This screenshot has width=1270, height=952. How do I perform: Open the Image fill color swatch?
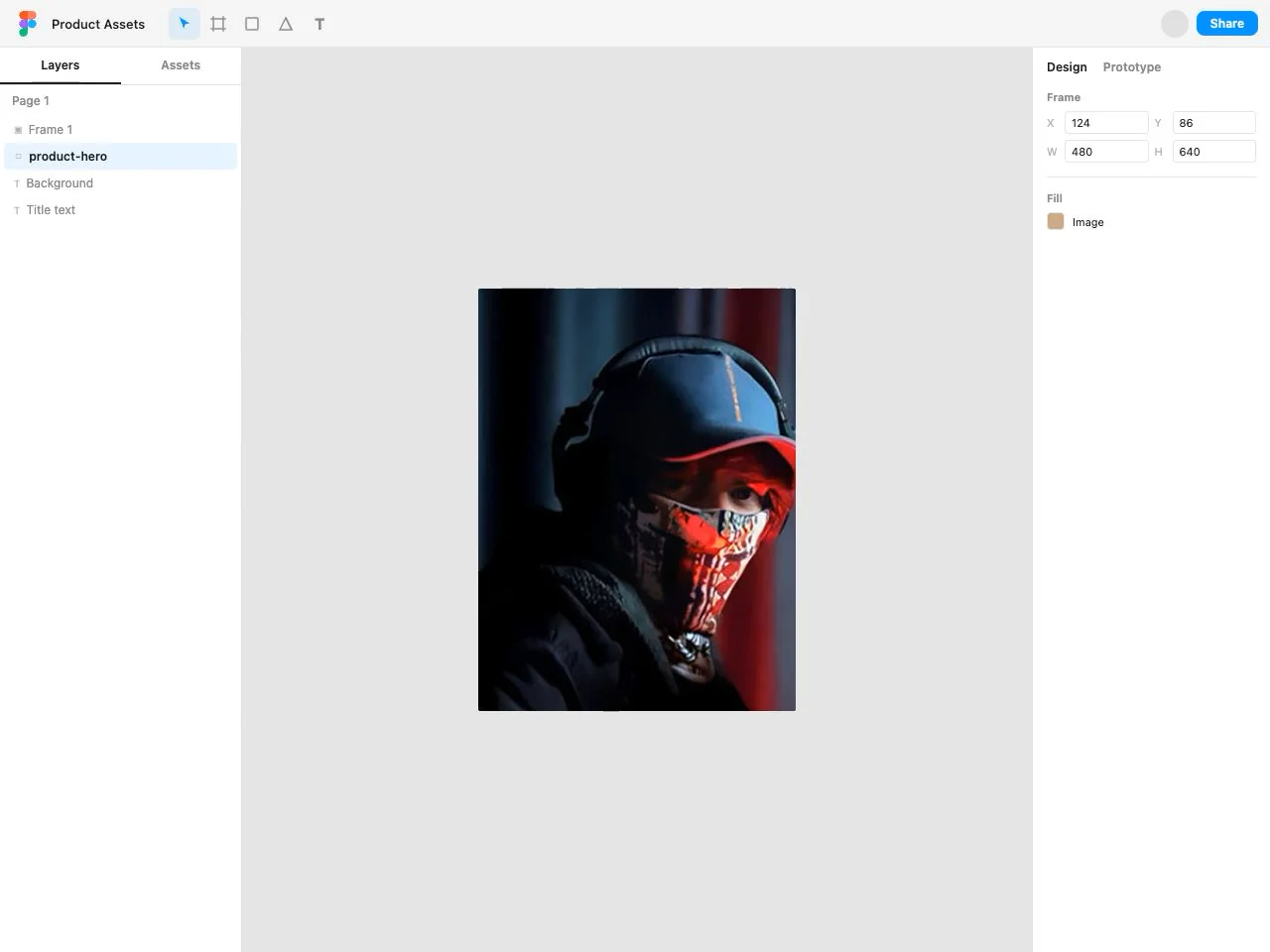pos(1056,221)
